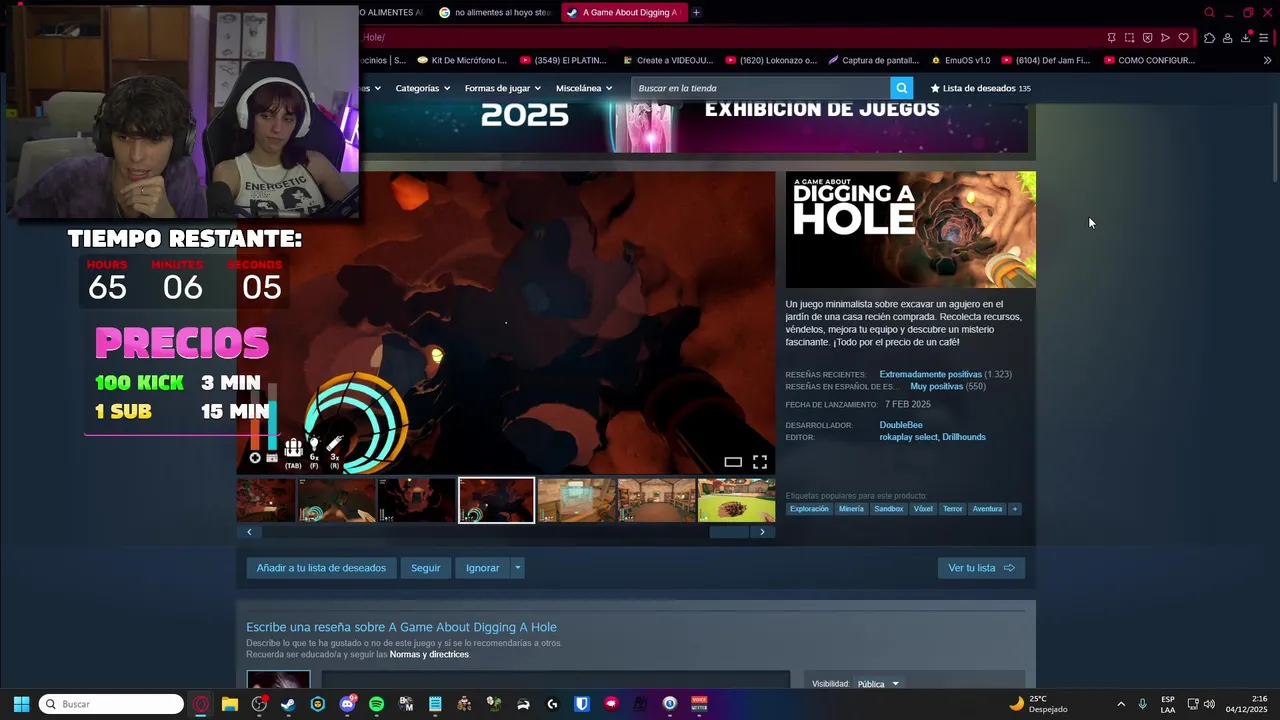1280x720 pixels.
Task: Bookmark page with the heart icon
Action: tap(1183, 38)
